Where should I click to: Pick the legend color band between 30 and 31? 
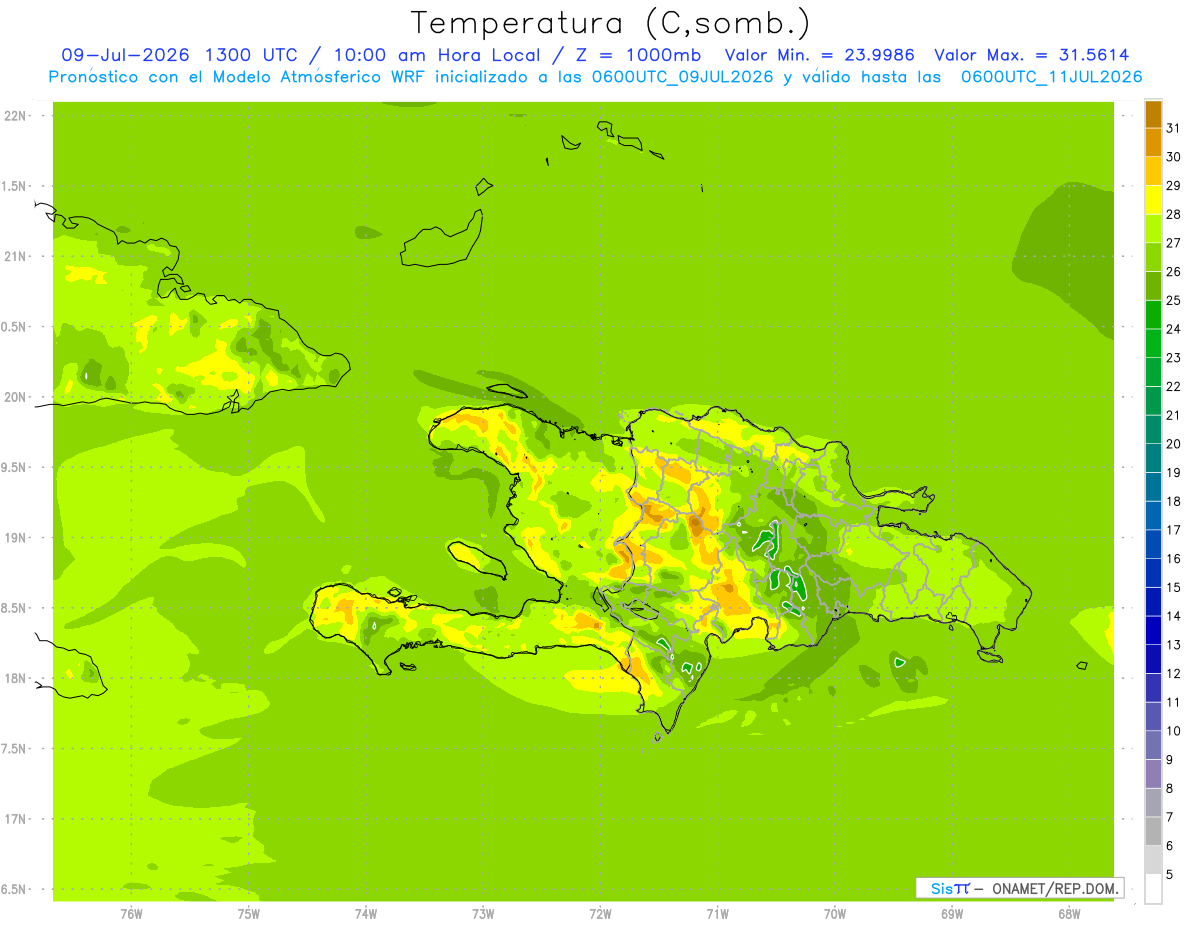pyautogui.click(x=1153, y=143)
